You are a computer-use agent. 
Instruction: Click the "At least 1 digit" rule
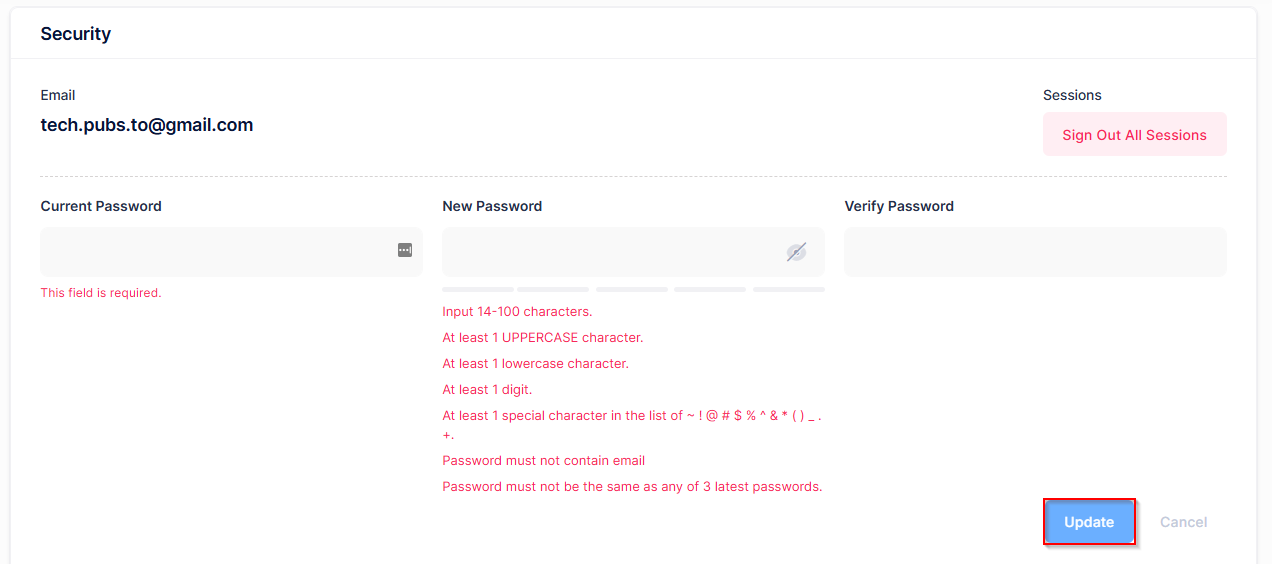click(487, 390)
